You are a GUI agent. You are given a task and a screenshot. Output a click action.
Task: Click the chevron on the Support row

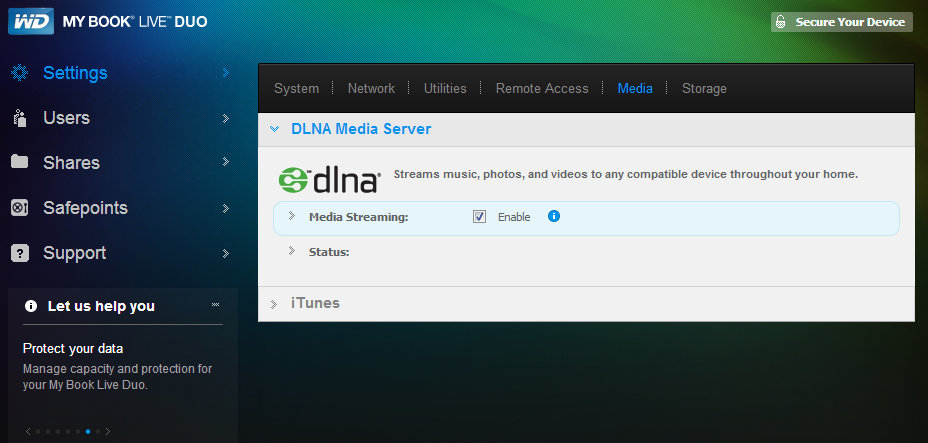click(x=225, y=253)
